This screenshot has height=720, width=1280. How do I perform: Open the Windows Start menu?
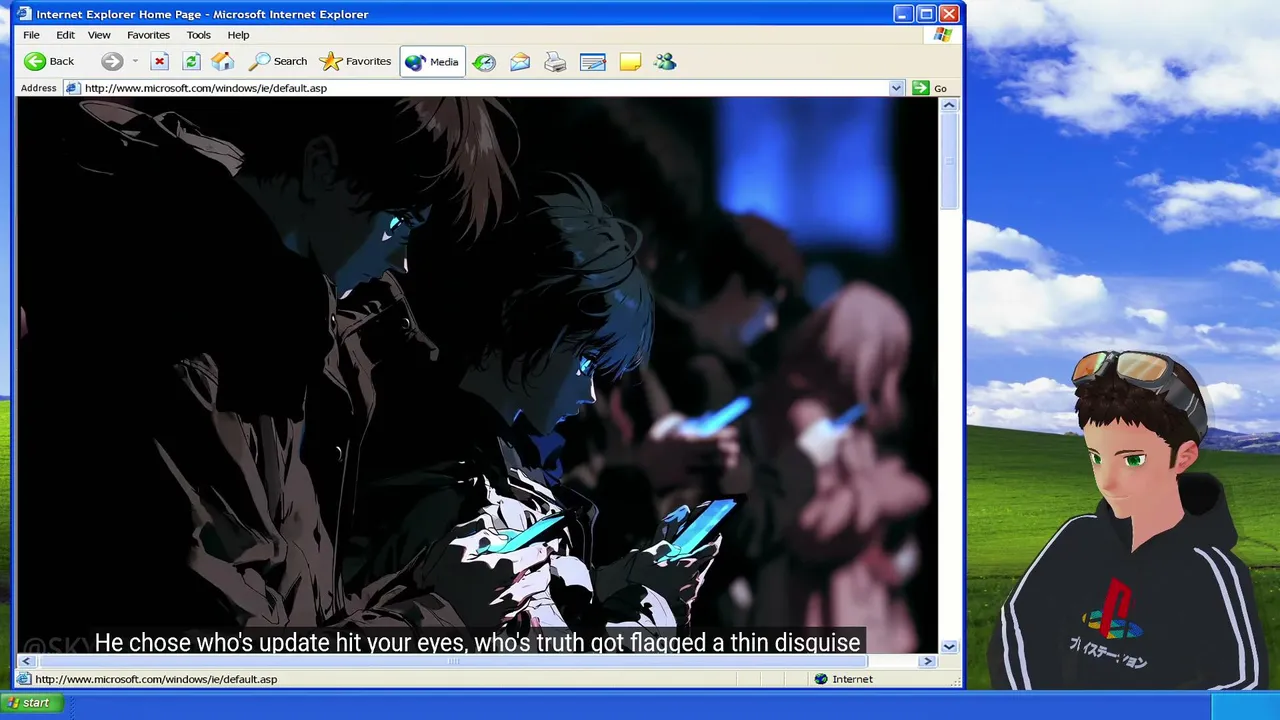31,703
